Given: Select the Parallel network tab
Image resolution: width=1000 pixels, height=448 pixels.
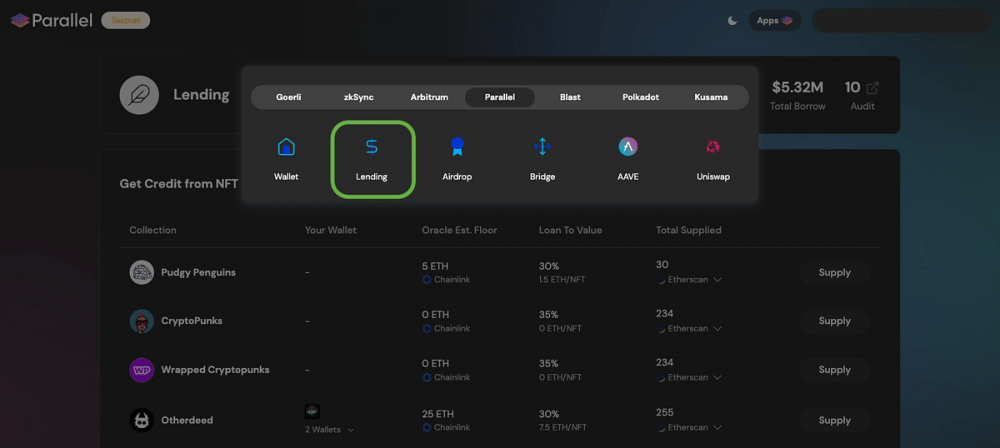Looking at the screenshot, I should [x=500, y=98].
